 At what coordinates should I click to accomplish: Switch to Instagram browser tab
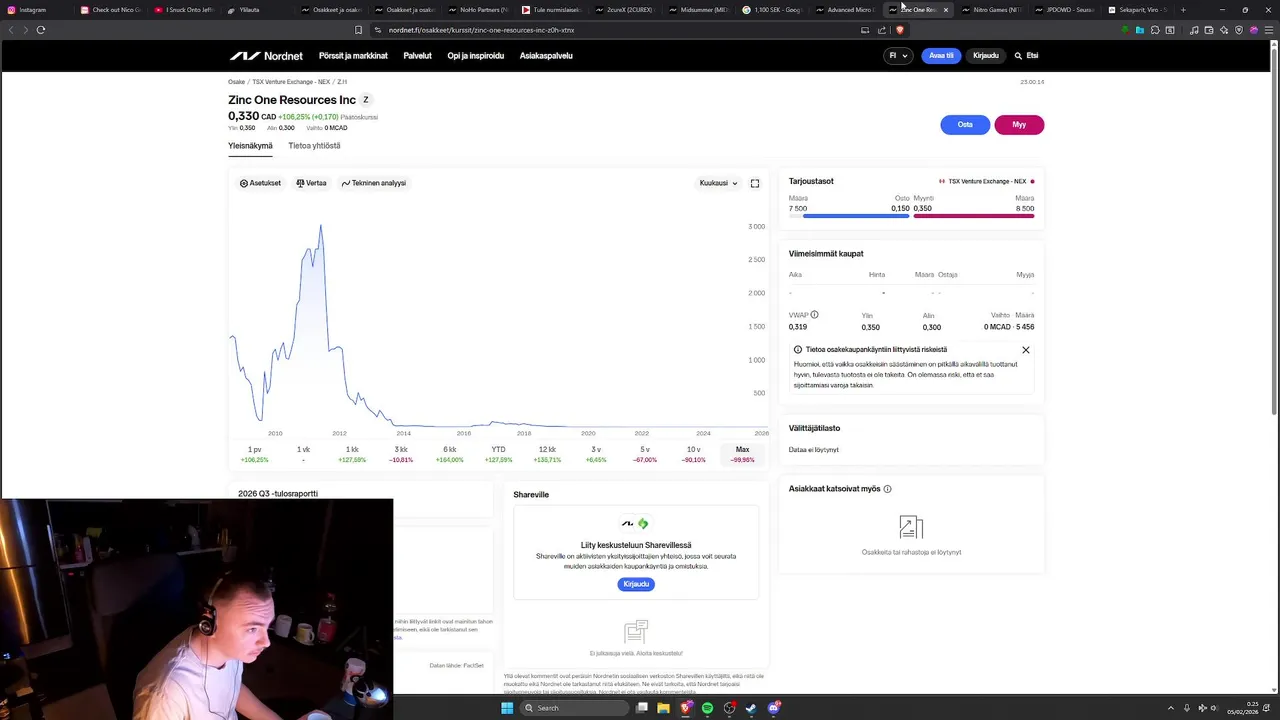pos(36,10)
